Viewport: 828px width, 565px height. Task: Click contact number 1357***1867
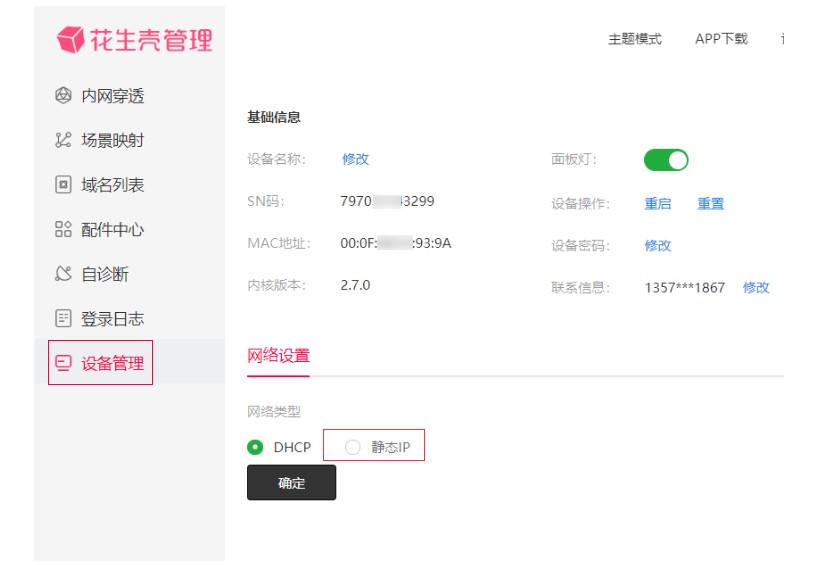point(684,288)
